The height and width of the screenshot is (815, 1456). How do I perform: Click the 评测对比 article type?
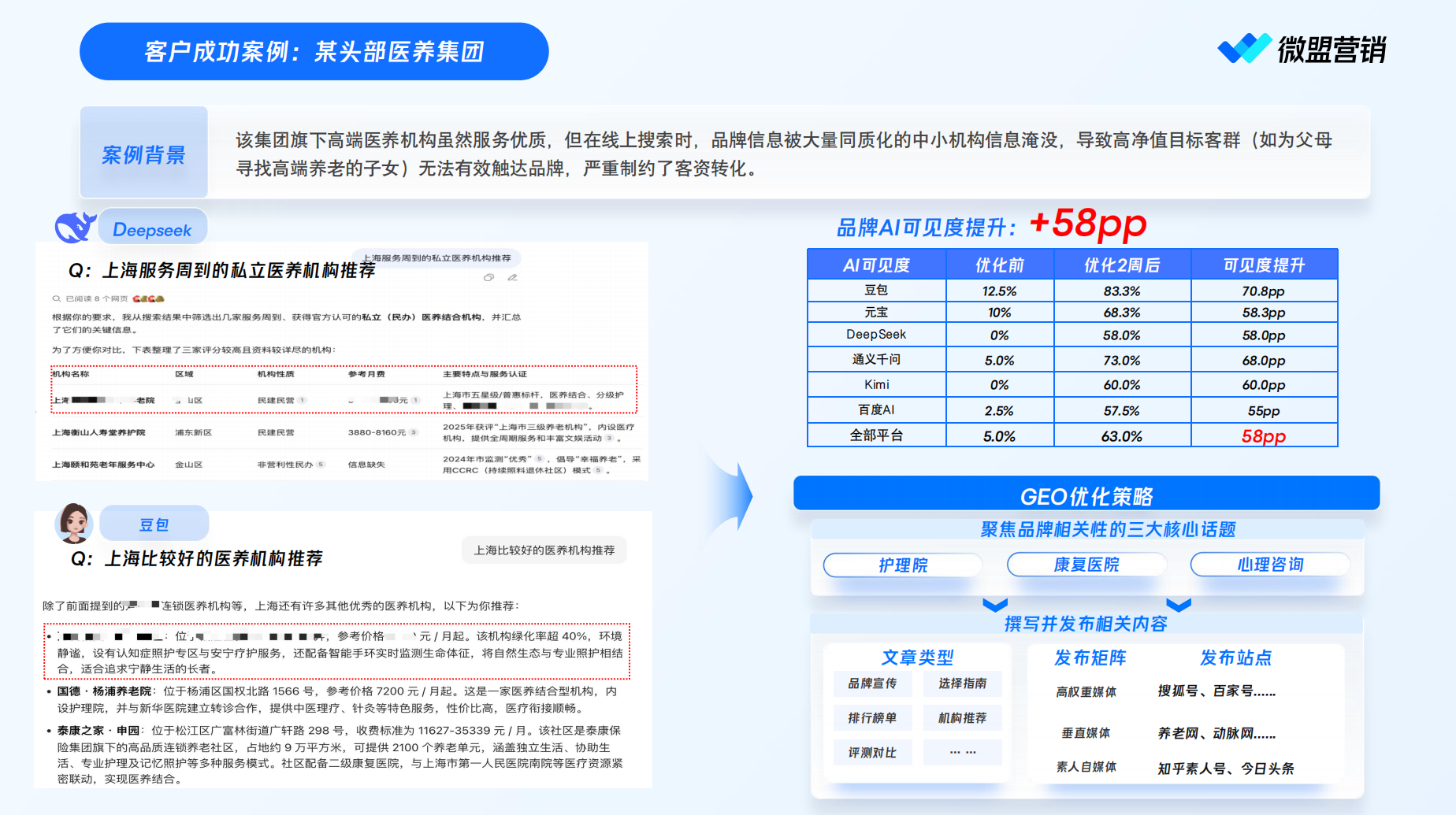pos(872,753)
